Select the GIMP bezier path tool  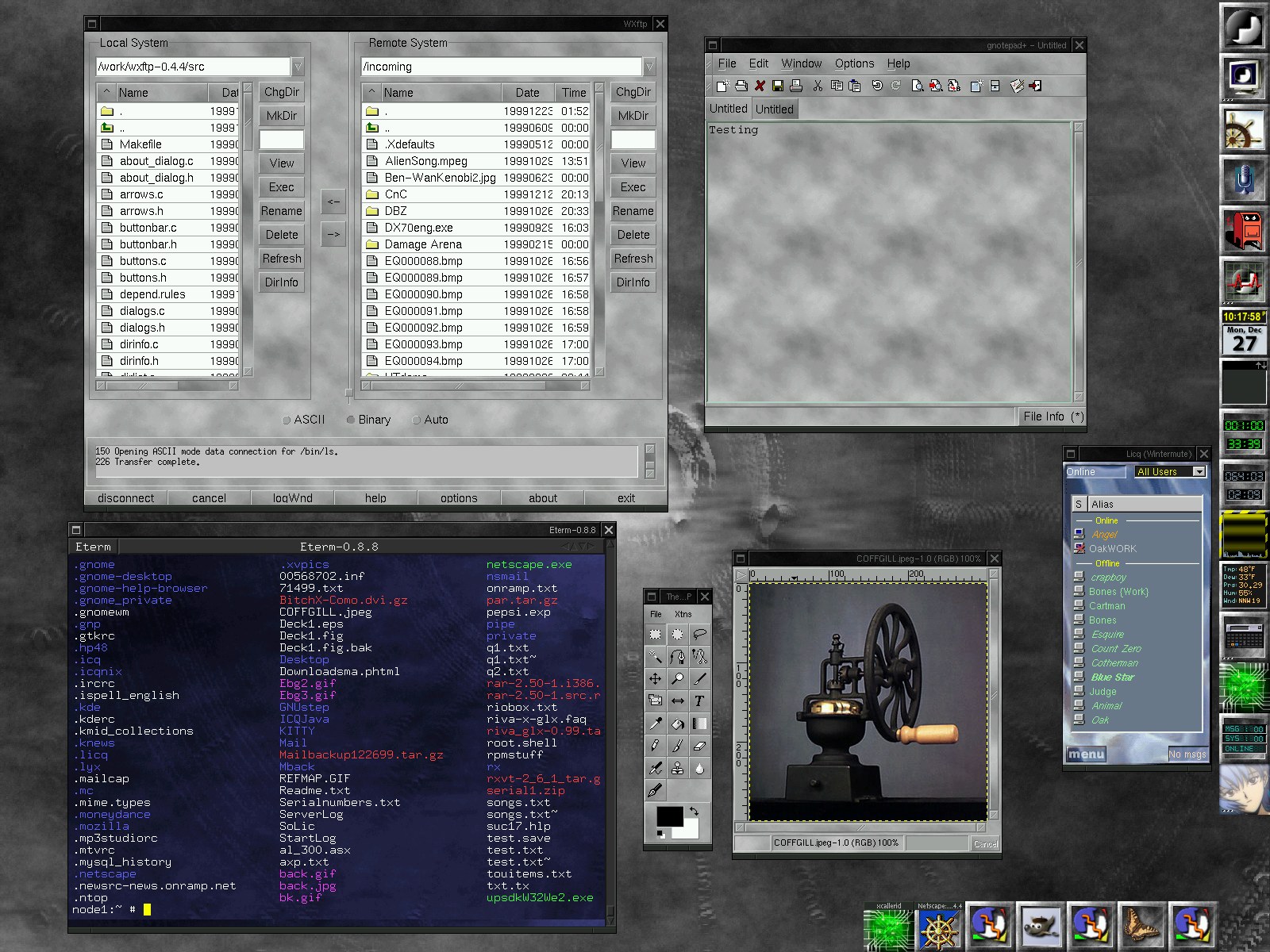tap(677, 657)
